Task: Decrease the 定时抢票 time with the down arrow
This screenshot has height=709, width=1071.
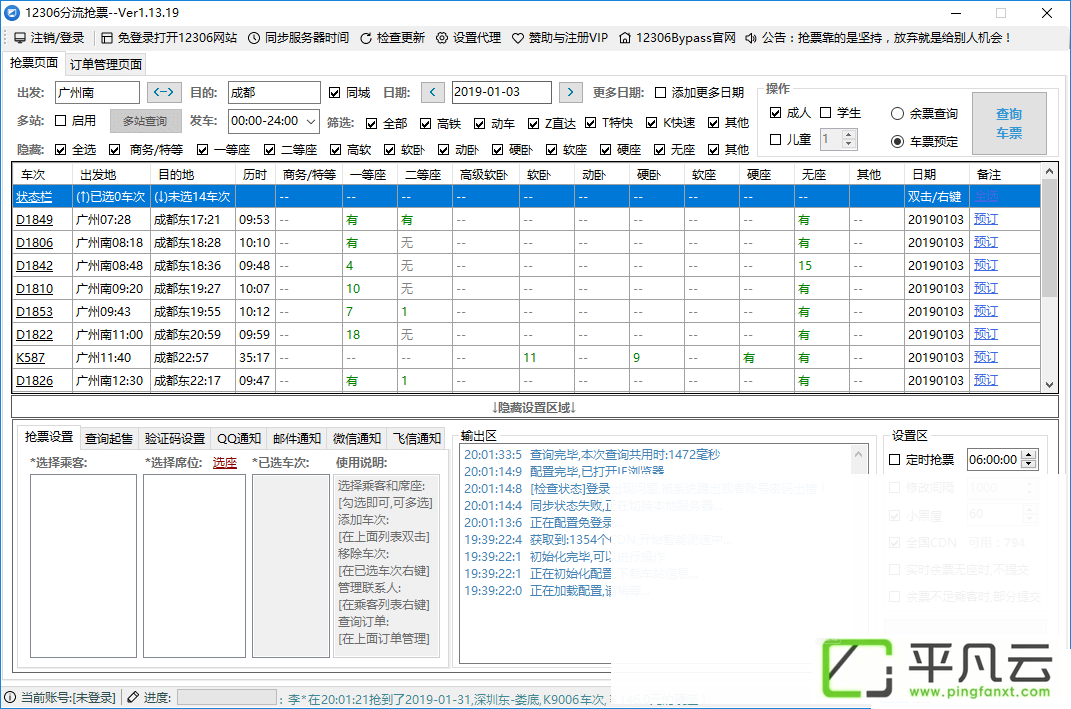Action: (x=1029, y=464)
